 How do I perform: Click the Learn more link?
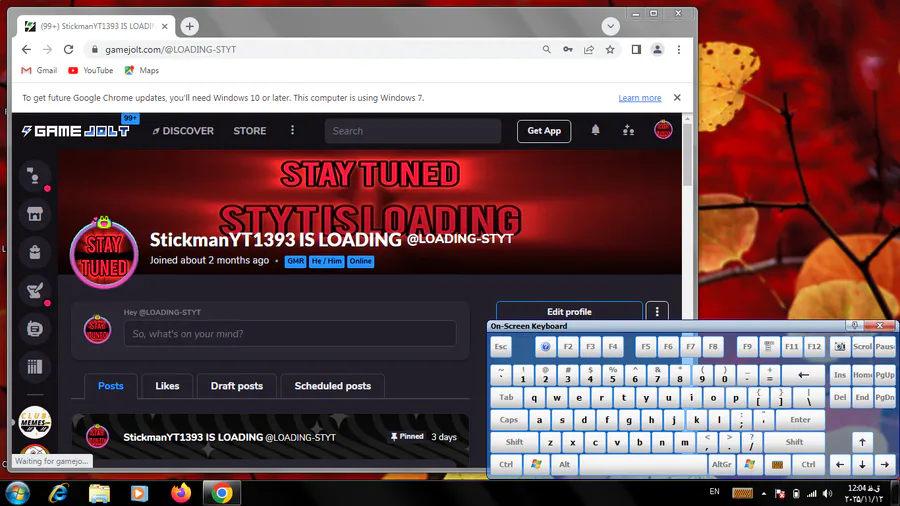coord(639,98)
